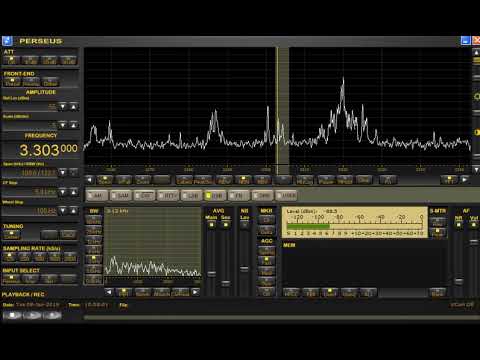This screenshot has height=360, width=480.
Task: Increase wheel step with up arrow
Action: coord(73,211)
